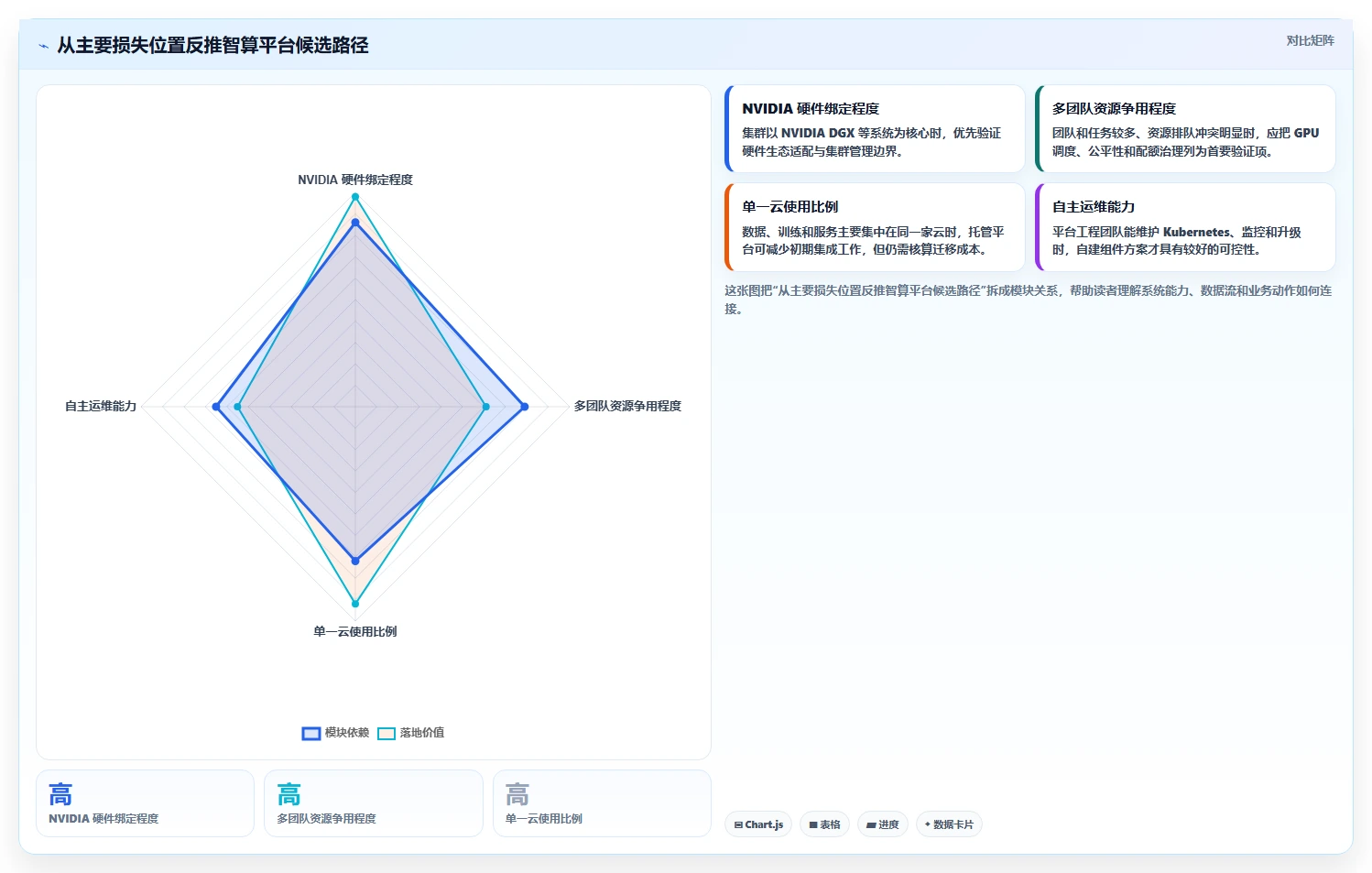Click the 落地价值 point on the 自主运维能力 axis
Viewport: 1372px width, 873px height.
tap(237, 407)
